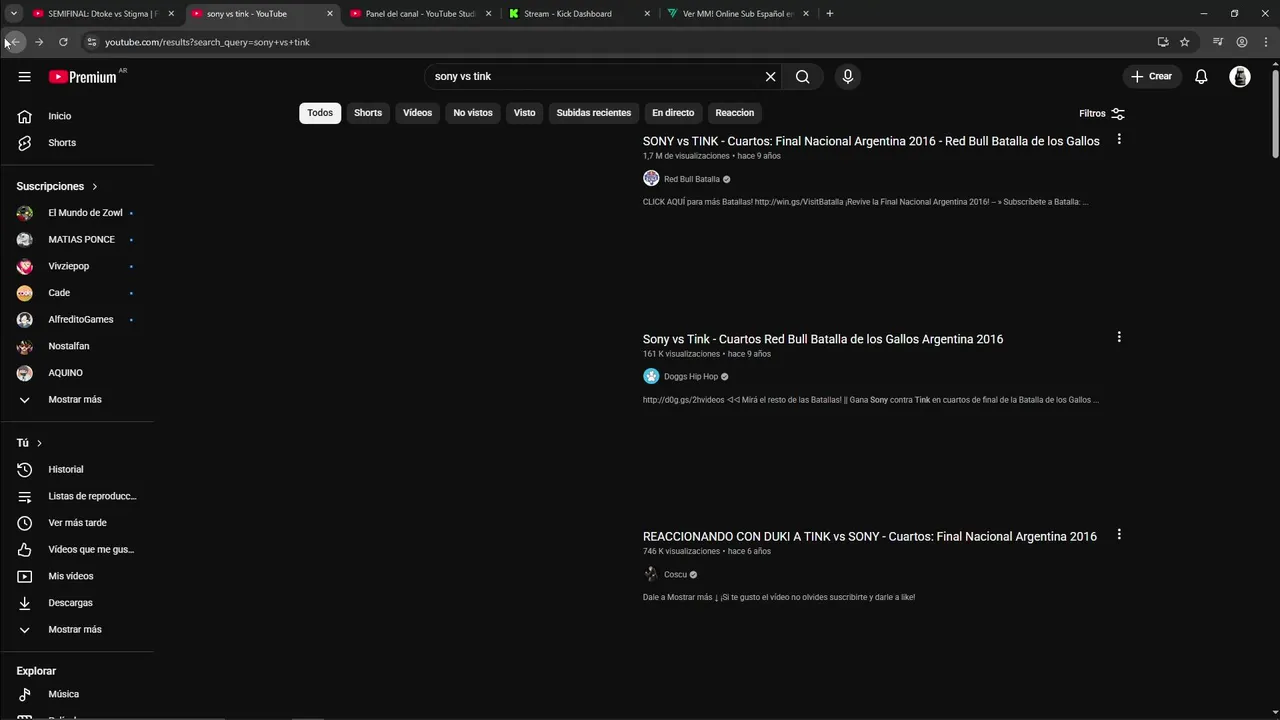Open browser profile icon in toolbar

click(x=1242, y=42)
